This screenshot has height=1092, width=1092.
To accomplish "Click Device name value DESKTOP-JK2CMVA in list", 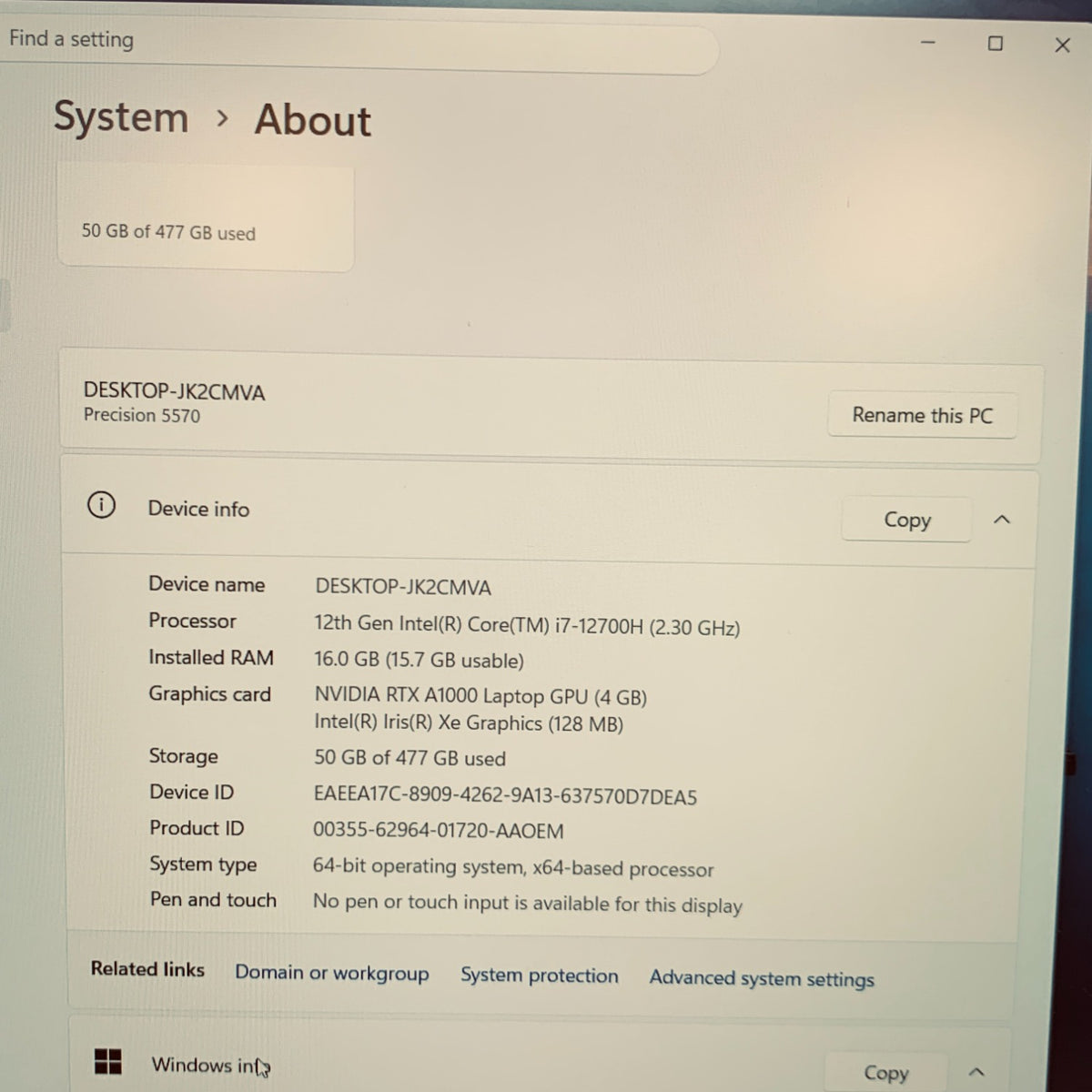I will (x=403, y=587).
